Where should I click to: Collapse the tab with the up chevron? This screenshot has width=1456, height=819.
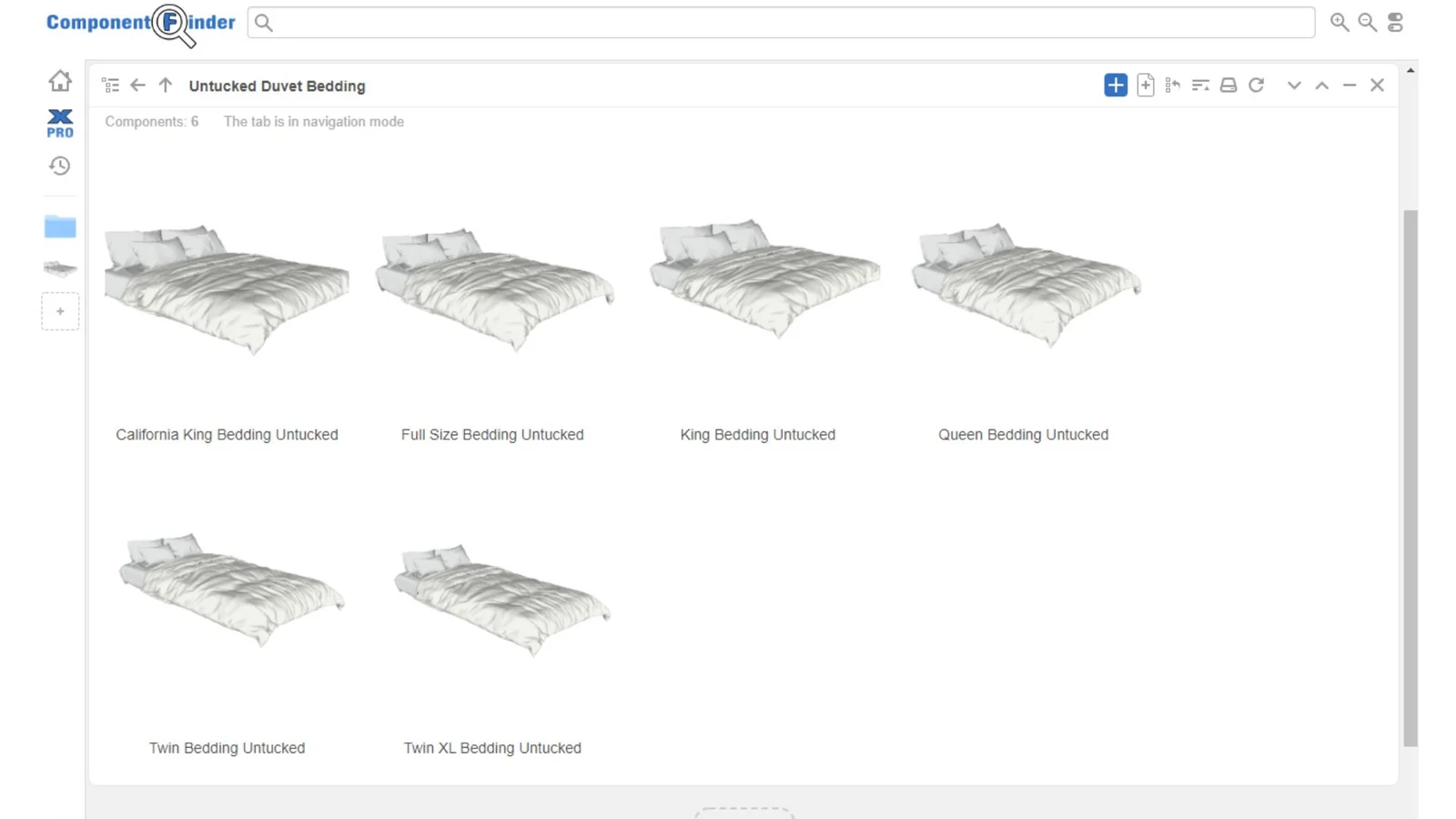coord(1322,85)
